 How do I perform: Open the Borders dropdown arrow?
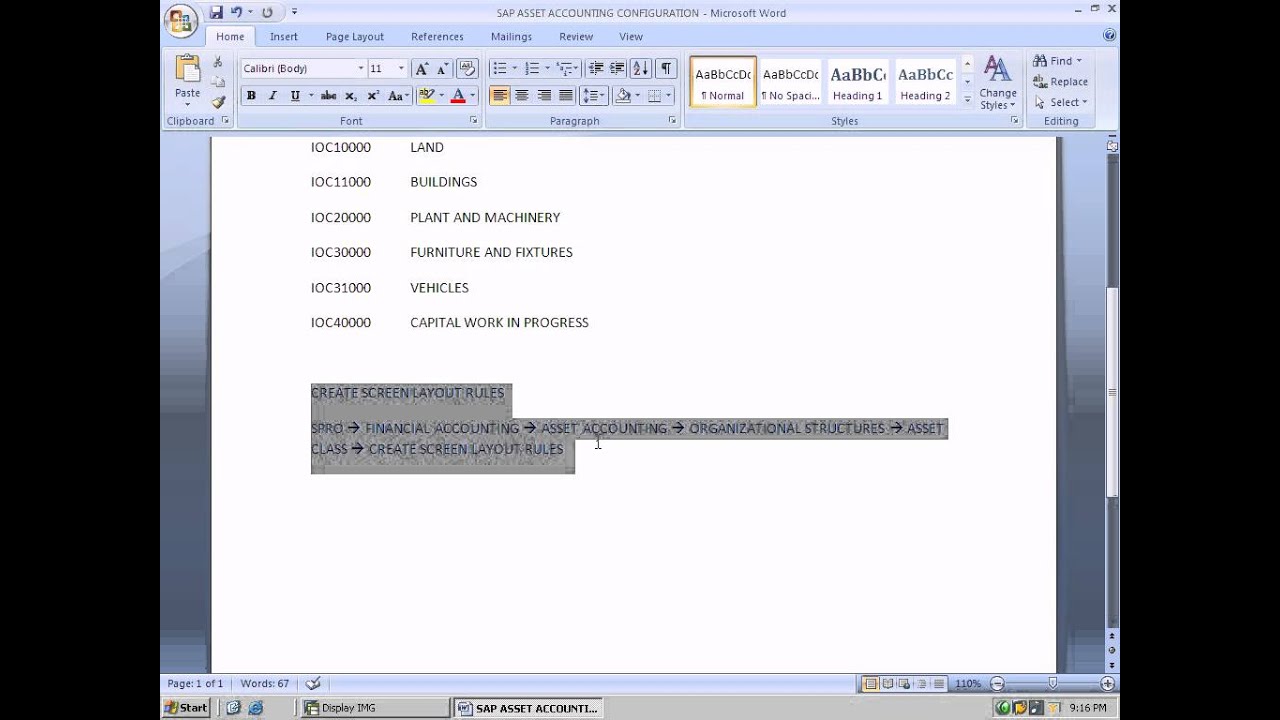669,96
